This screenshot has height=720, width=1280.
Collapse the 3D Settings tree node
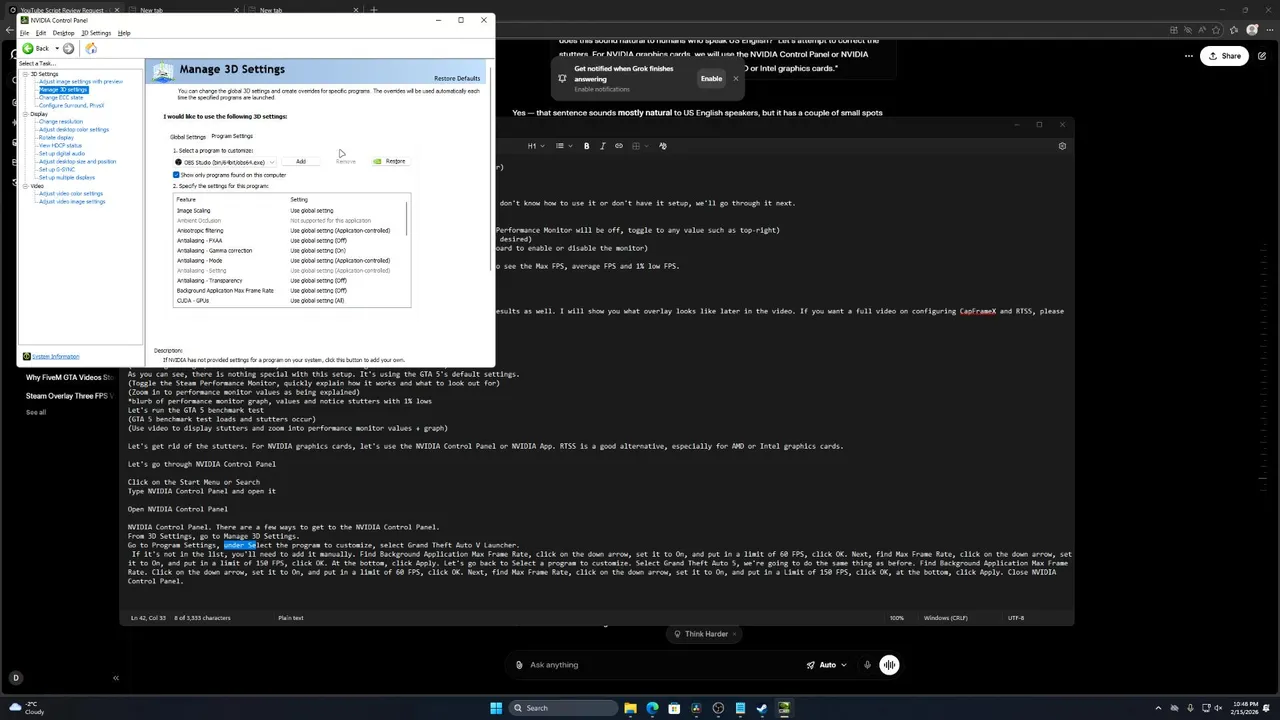[26, 74]
